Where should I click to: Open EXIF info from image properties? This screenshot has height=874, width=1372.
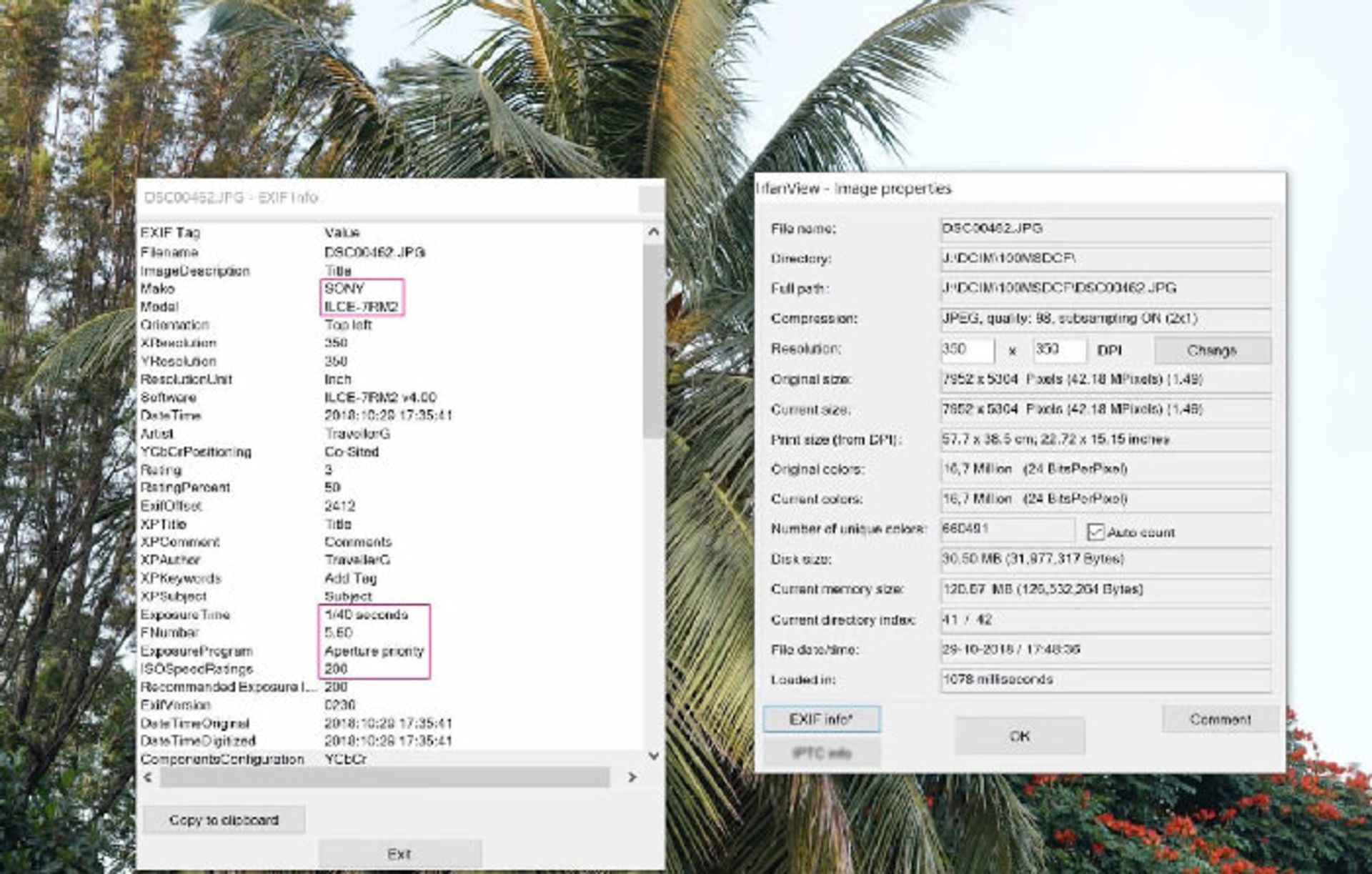[x=821, y=719]
